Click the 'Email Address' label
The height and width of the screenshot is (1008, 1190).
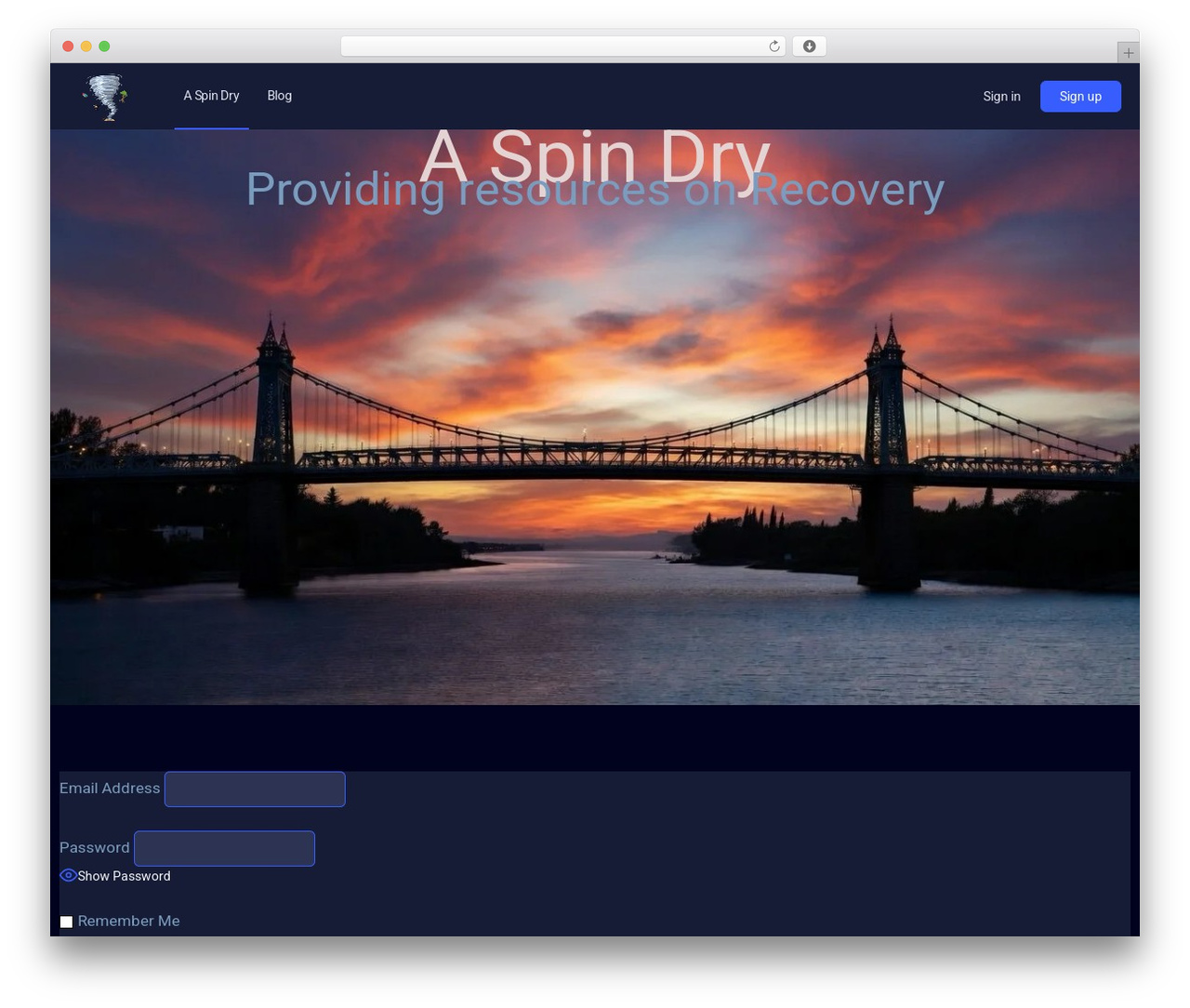[x=110, y=789]
